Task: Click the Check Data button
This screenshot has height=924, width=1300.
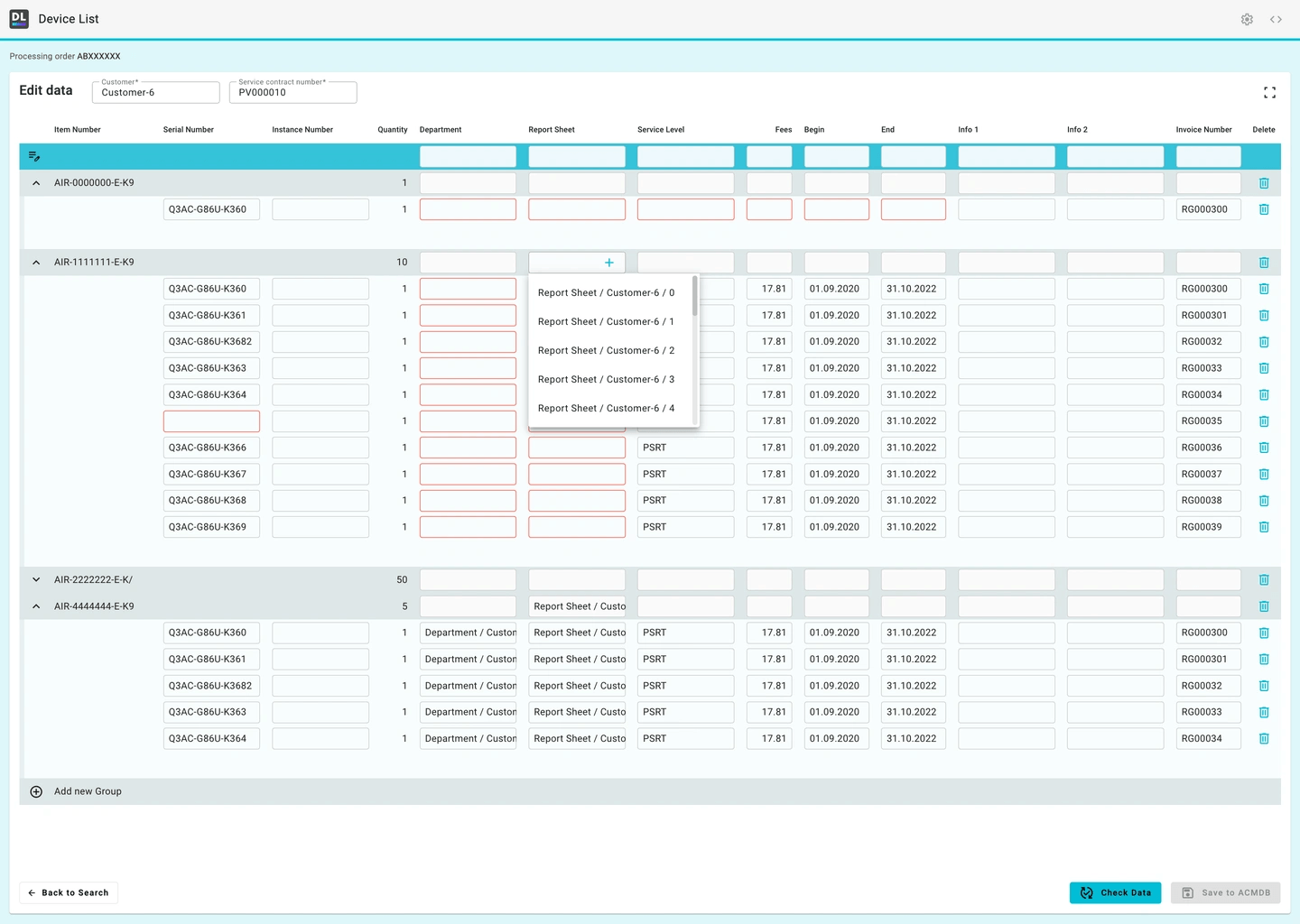Action: click(1115, 892)
